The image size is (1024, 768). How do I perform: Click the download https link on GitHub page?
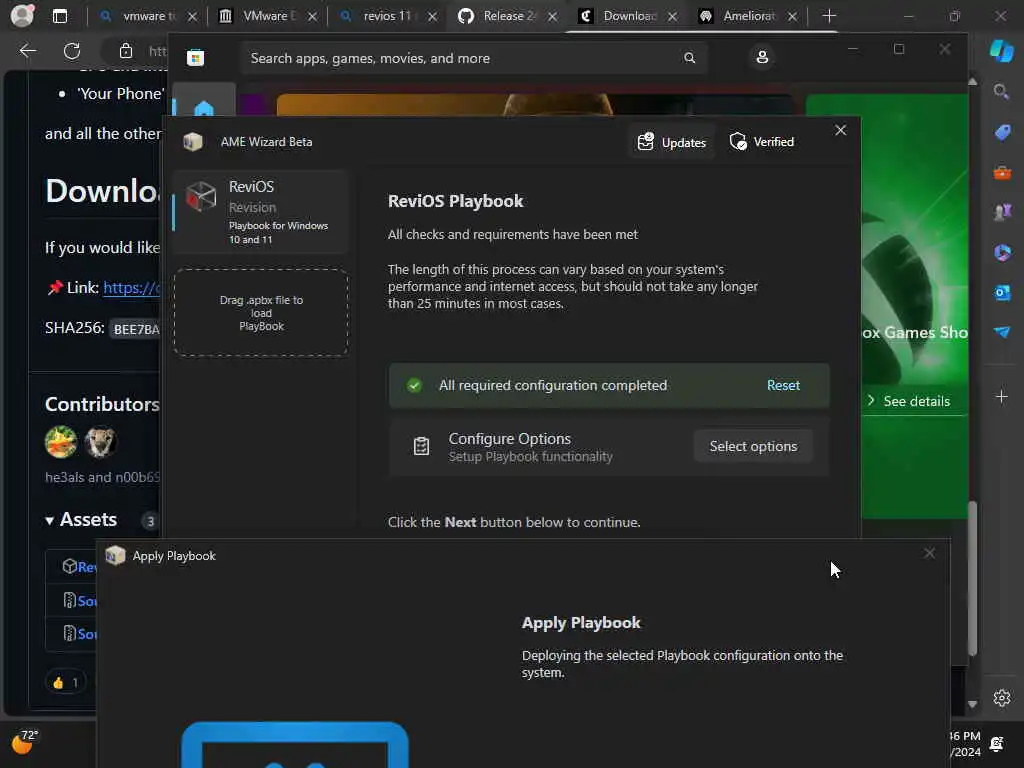point(131,288)
